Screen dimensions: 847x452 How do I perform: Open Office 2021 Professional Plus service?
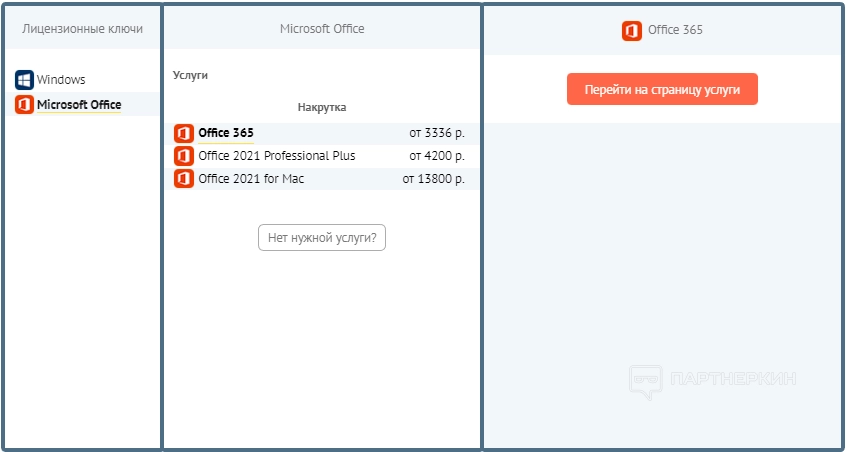point(322,156)
